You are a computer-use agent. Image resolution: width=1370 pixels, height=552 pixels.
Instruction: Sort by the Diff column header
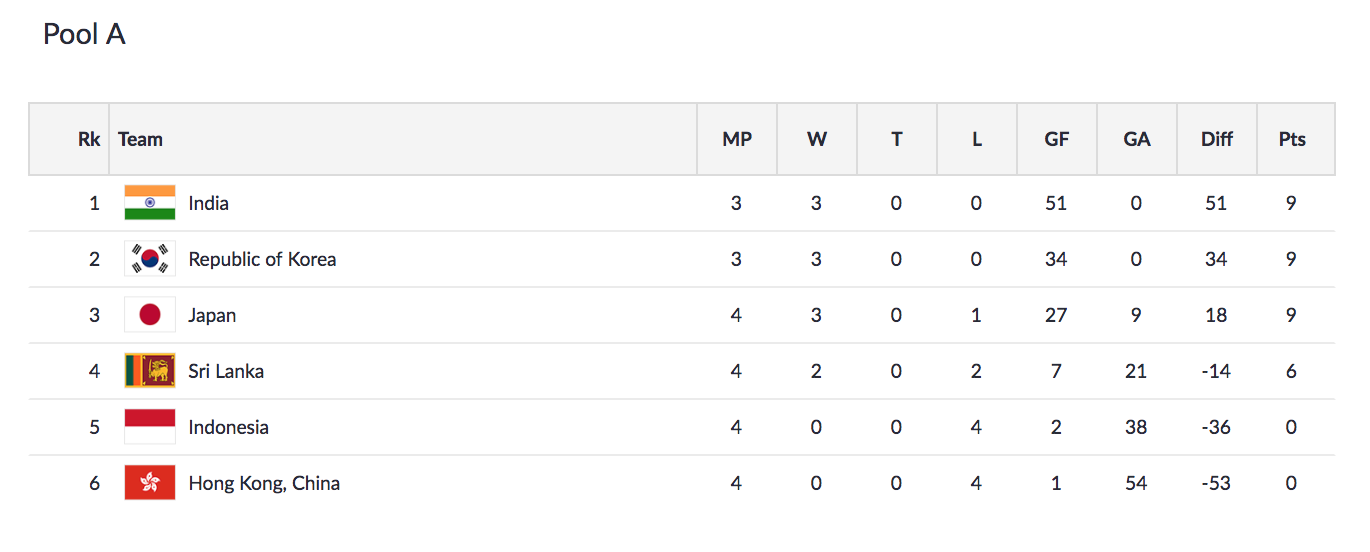(1217, 139)
